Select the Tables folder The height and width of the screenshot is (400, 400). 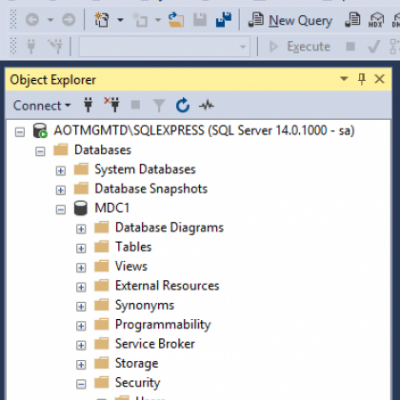[x=133, y=247]
